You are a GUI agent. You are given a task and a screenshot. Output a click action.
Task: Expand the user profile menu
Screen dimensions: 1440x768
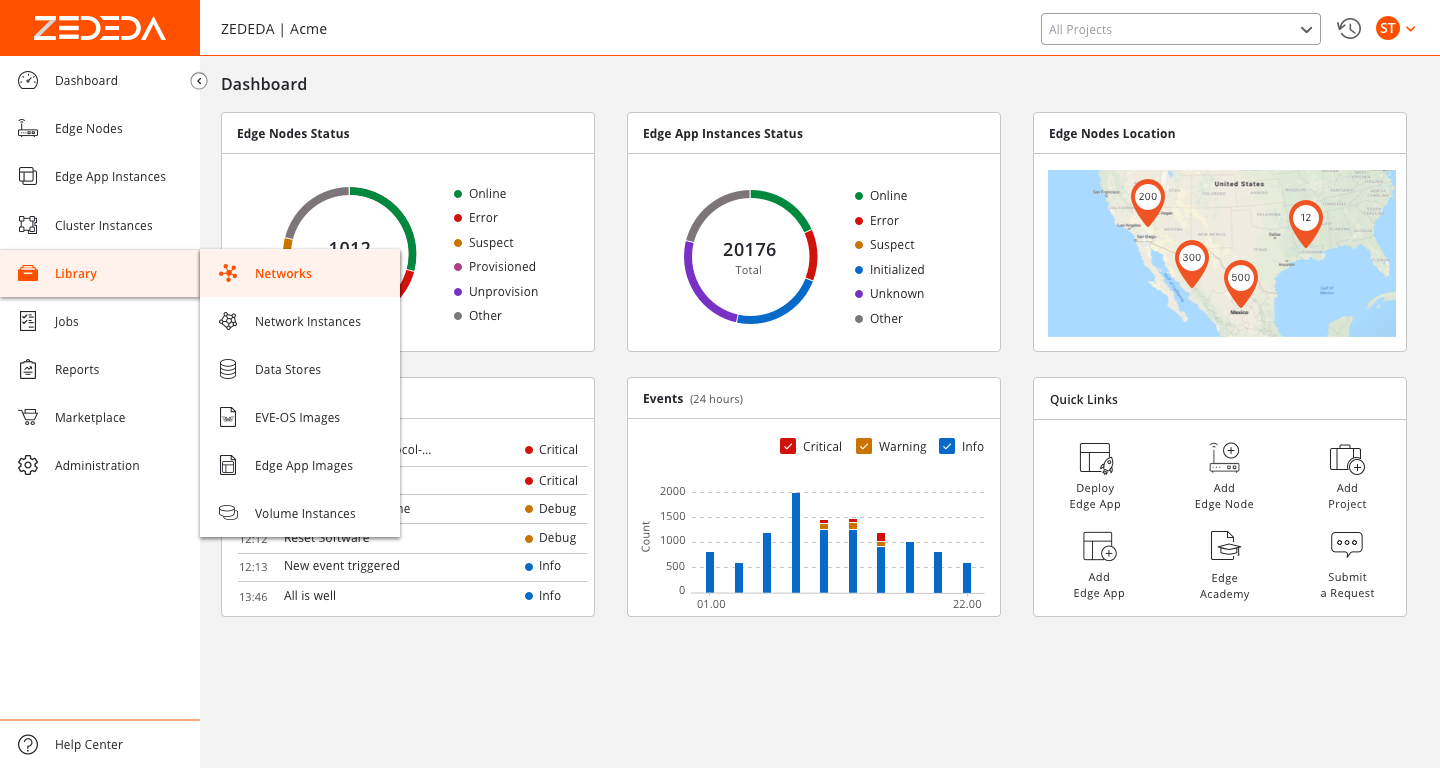click(x=1396, y=28)
